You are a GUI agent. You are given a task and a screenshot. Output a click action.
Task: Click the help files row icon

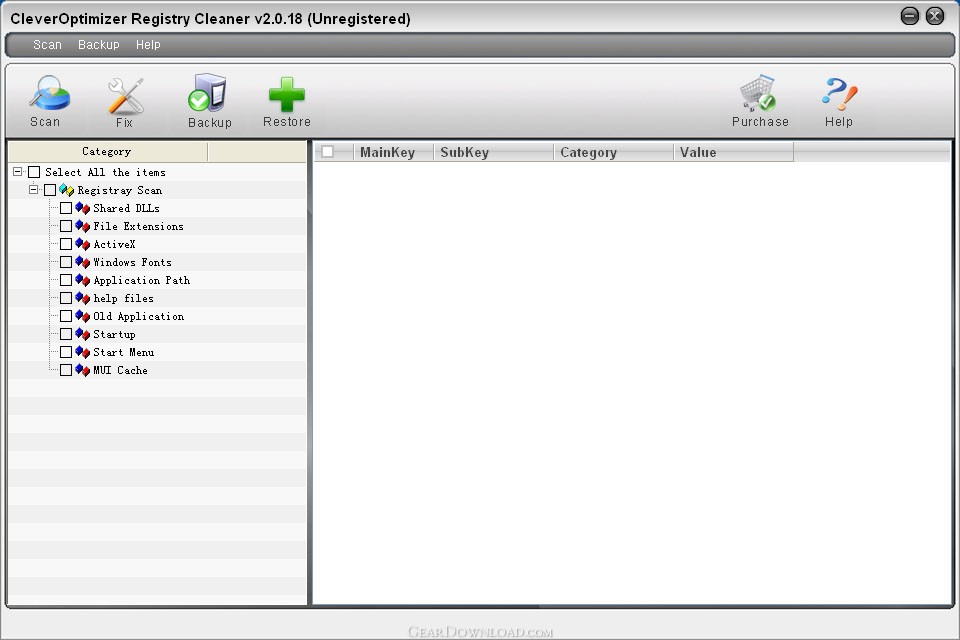[x=83, y=298]
